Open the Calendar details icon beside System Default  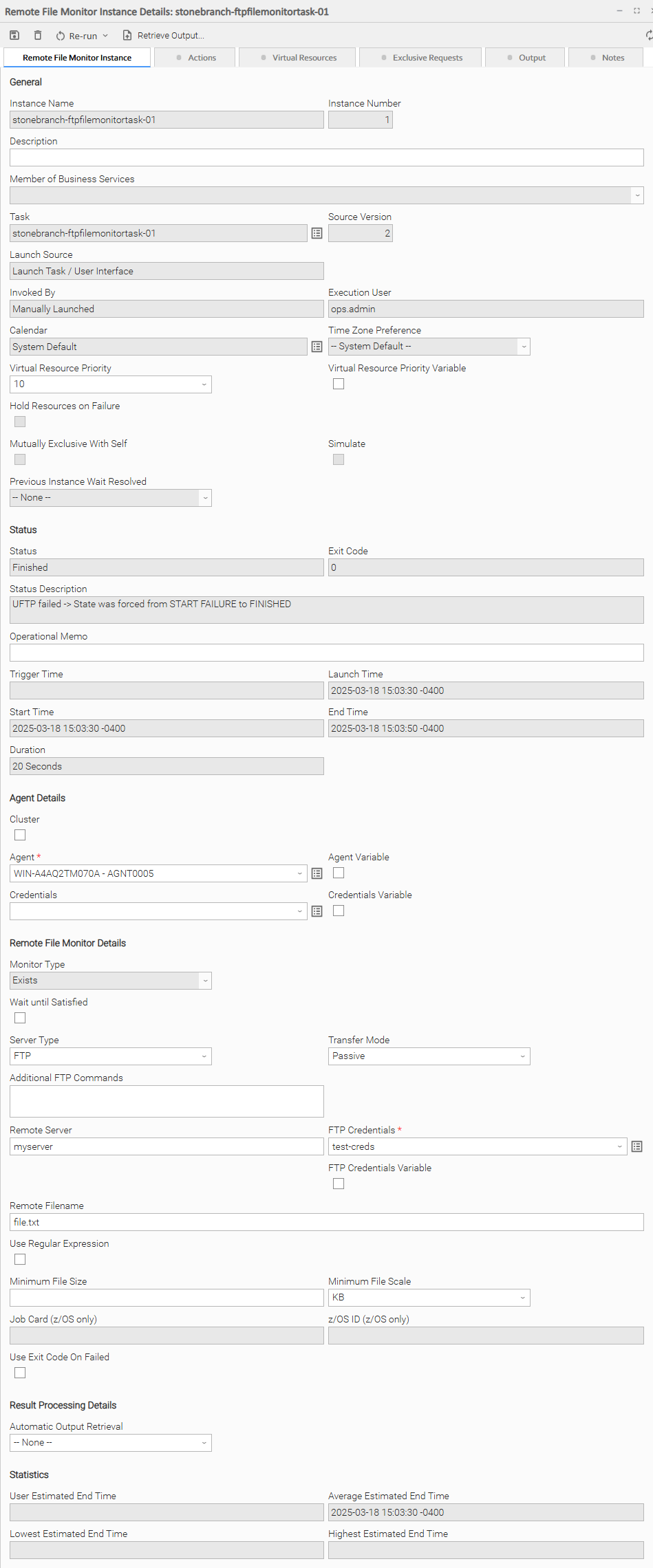tap(317, 347)
